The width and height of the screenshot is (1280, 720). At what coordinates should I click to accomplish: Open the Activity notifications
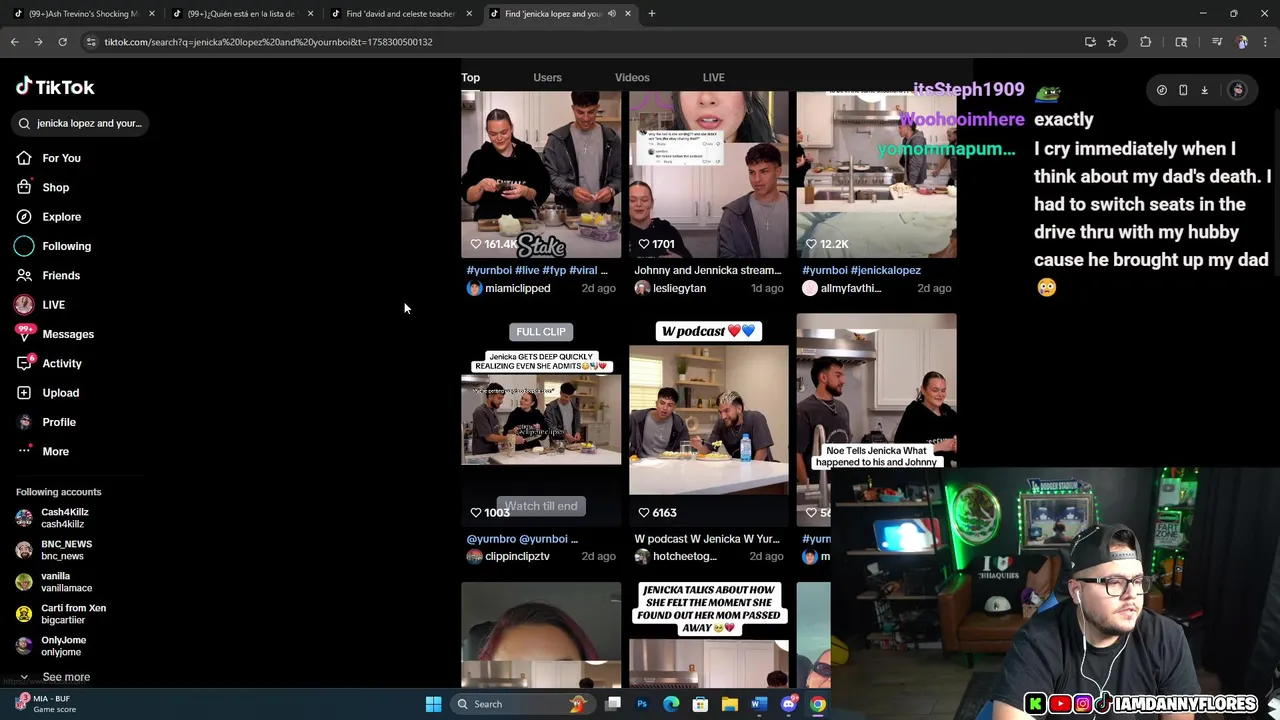[x=48, y=363]
